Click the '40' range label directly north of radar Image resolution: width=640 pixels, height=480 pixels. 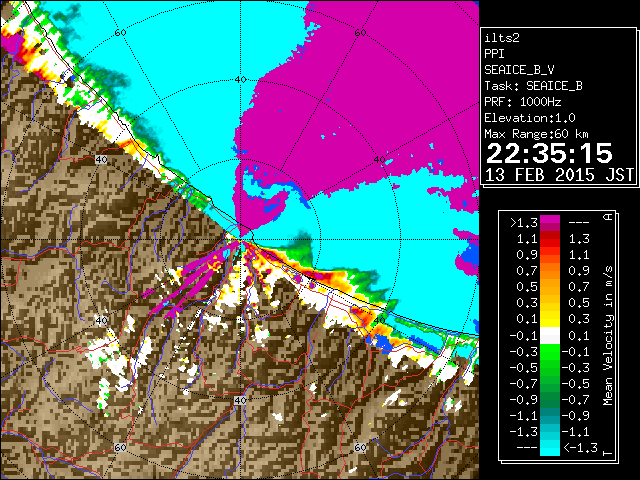pos(240,79)
